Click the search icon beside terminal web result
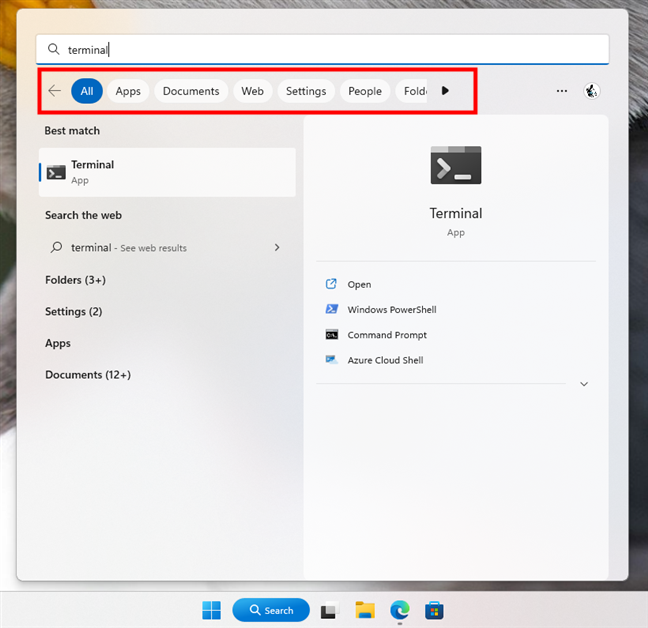 pos(56,247)
